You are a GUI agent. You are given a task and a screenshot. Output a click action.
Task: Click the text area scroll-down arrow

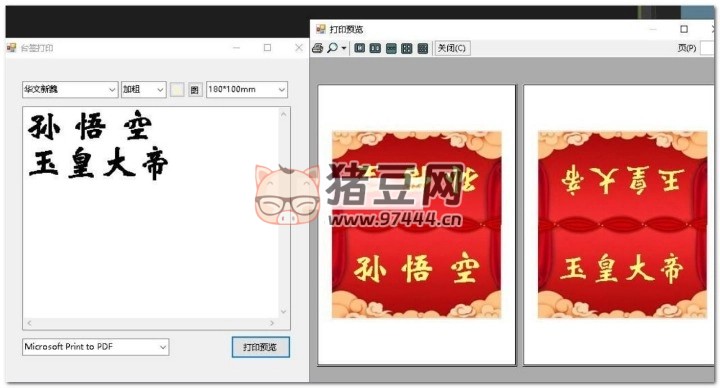[x=284, y=311]
